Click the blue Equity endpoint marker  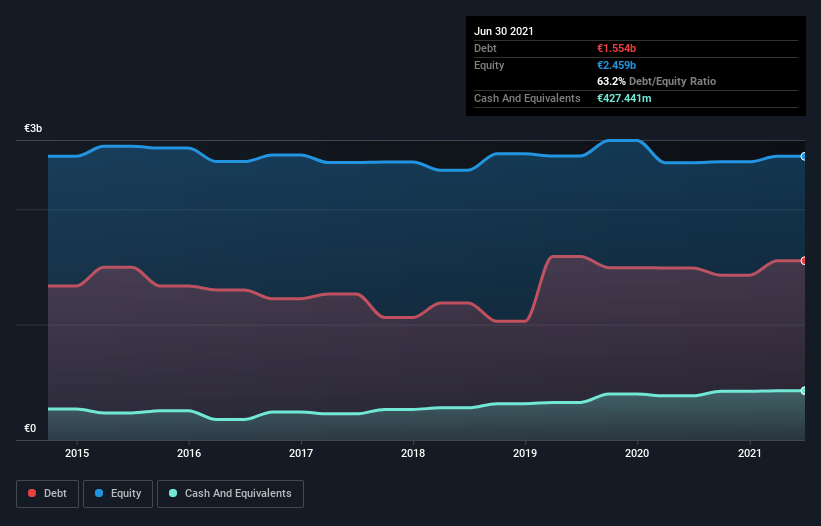804,156
